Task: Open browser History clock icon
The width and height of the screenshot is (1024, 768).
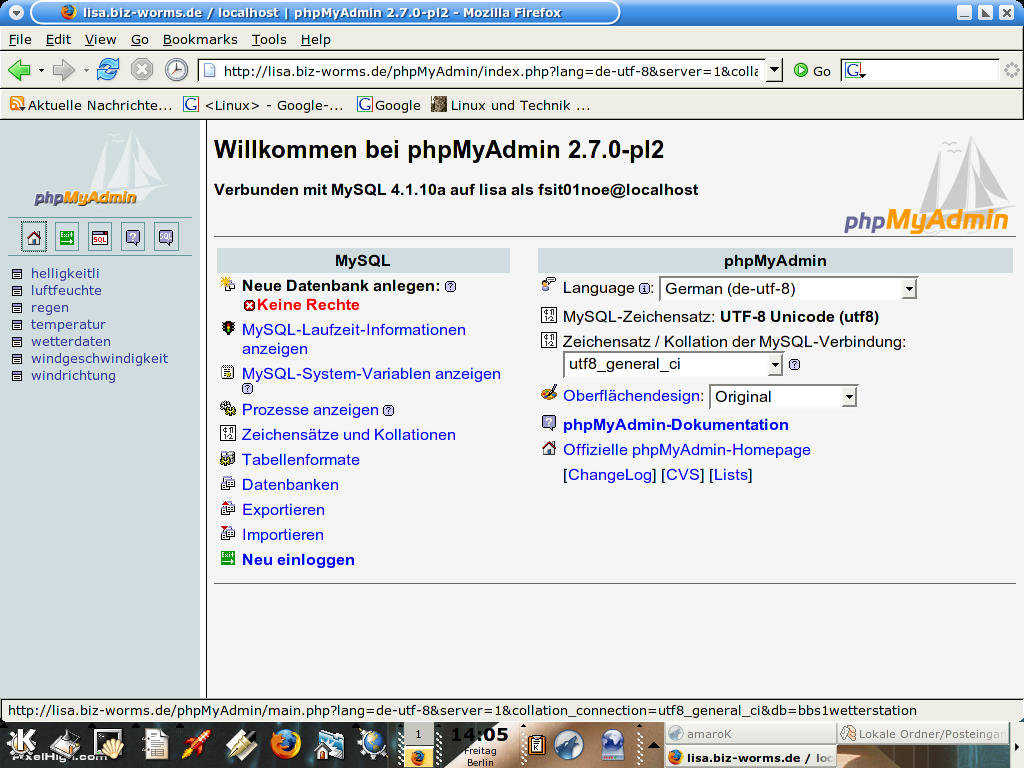Action: 176,70
